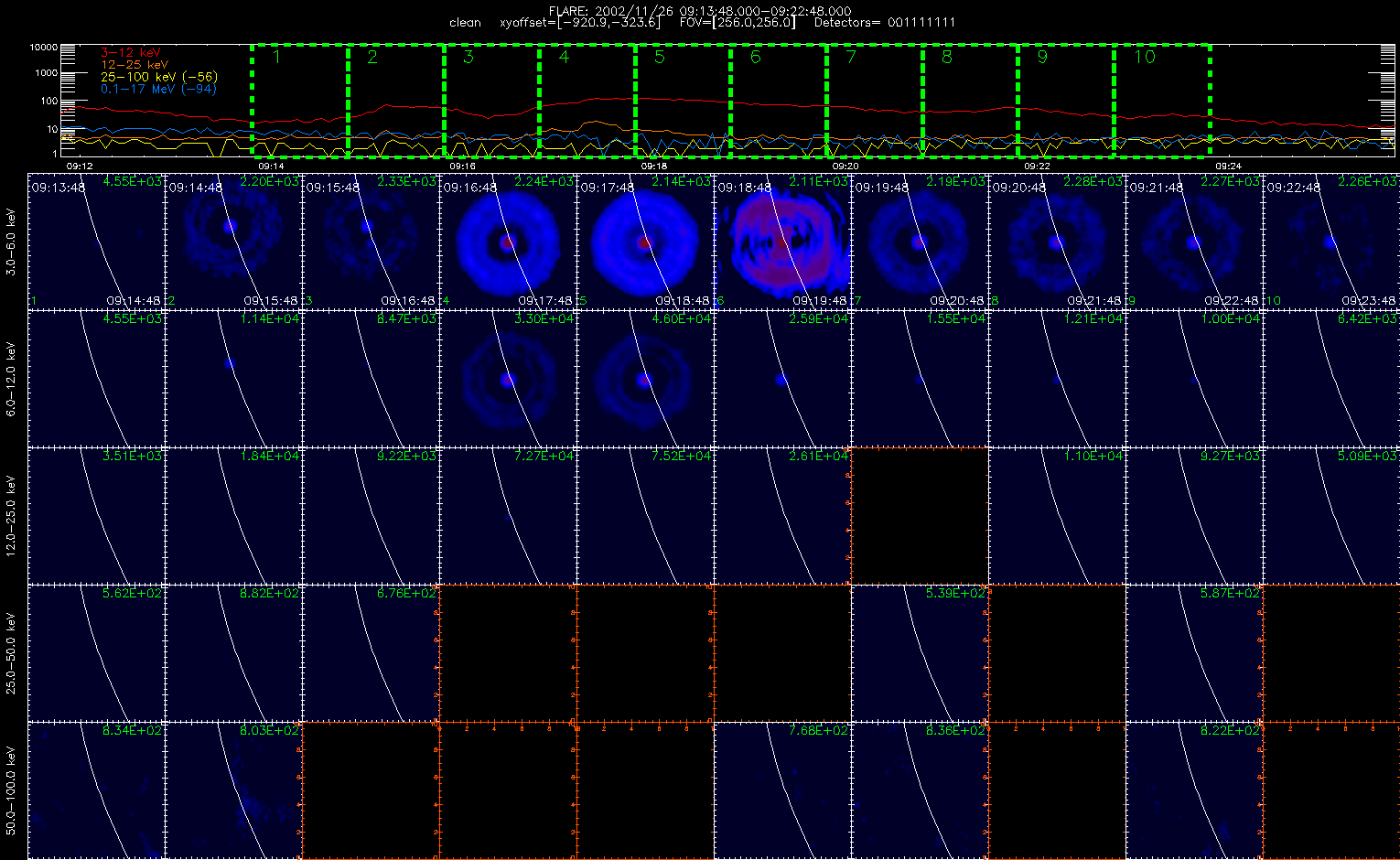Screen dimensions: 1400x860
Task: Click the '25.0-50.0 keV' row label
Action: (11, 653)
